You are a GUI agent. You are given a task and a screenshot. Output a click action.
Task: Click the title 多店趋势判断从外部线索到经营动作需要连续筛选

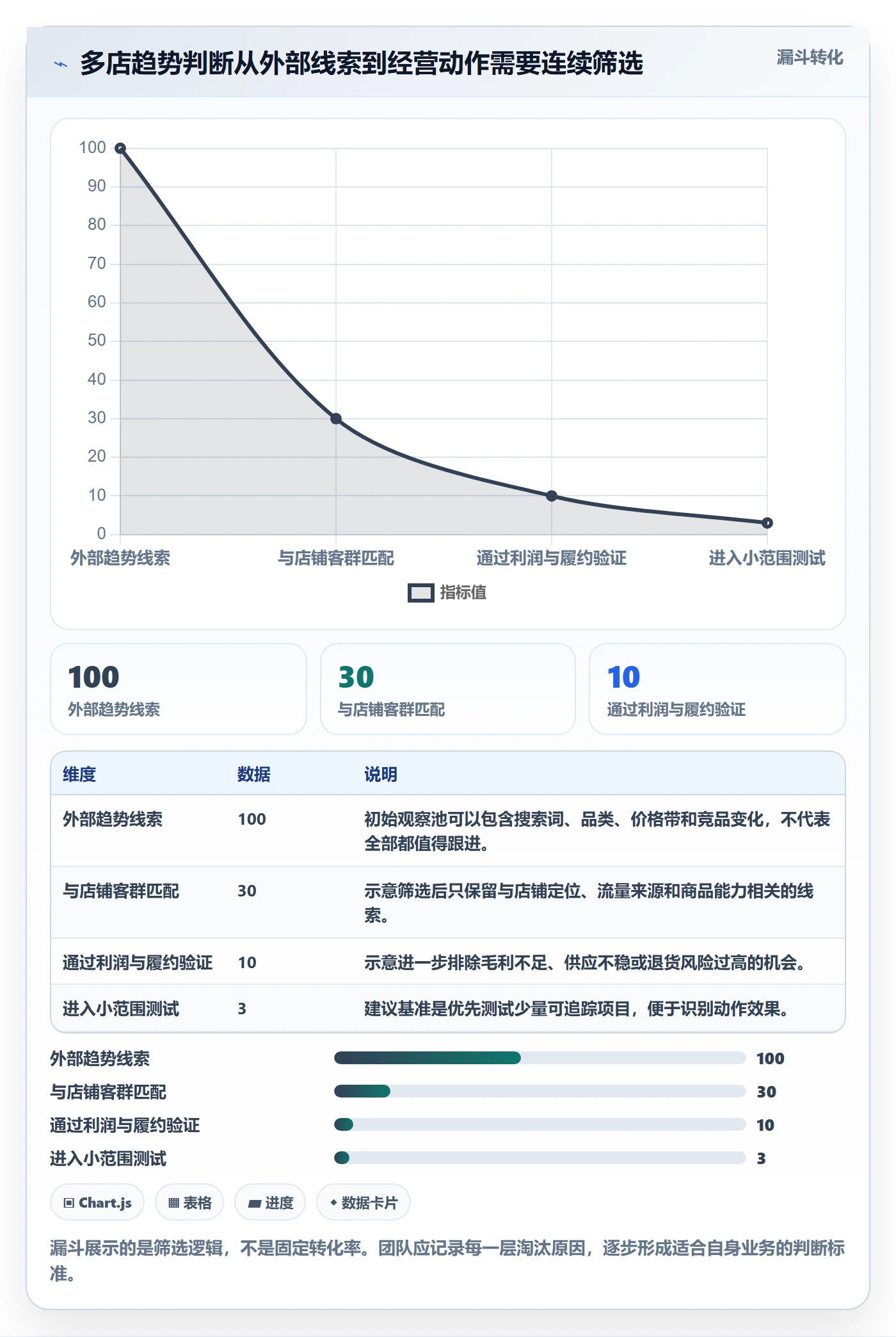[x=362, y=63]
